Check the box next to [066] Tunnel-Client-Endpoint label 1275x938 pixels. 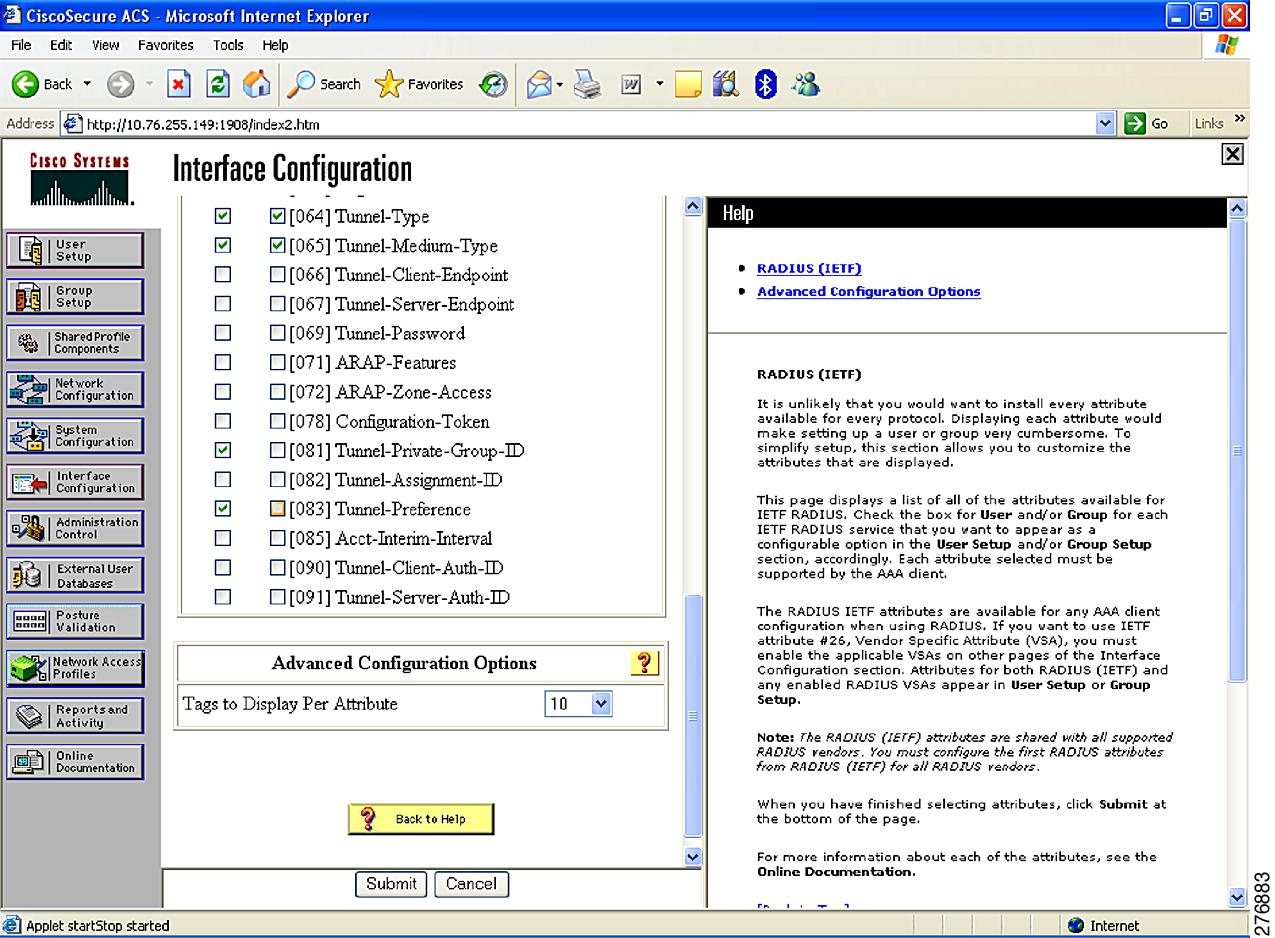coord(278,275)
